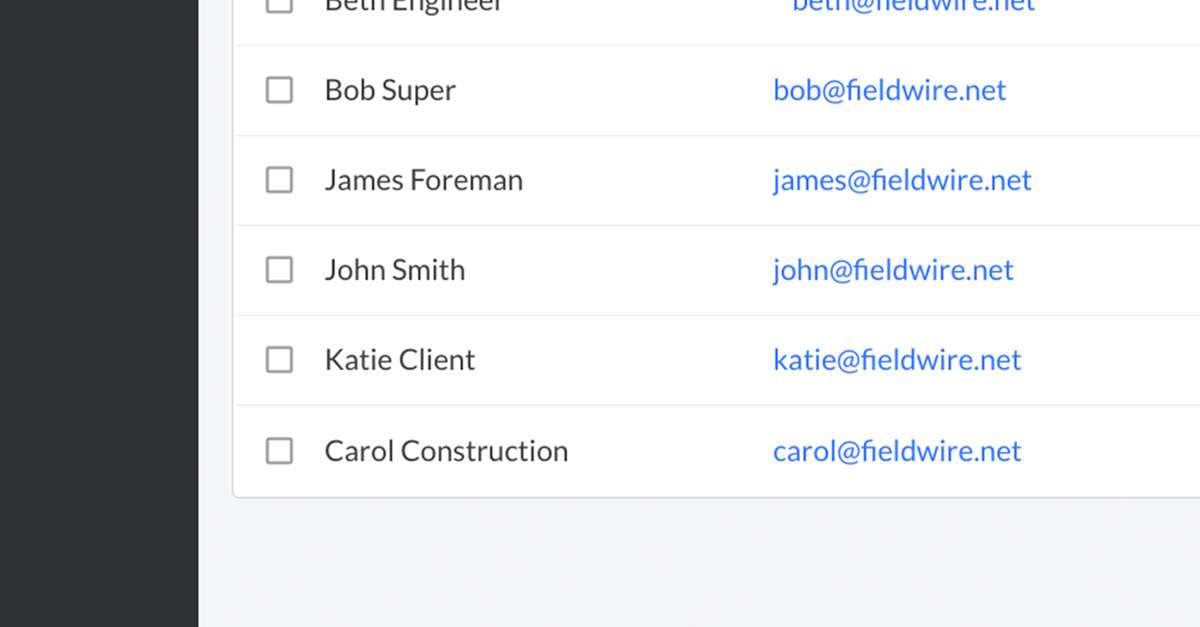Check the box for John Smith

coord(279,270)
